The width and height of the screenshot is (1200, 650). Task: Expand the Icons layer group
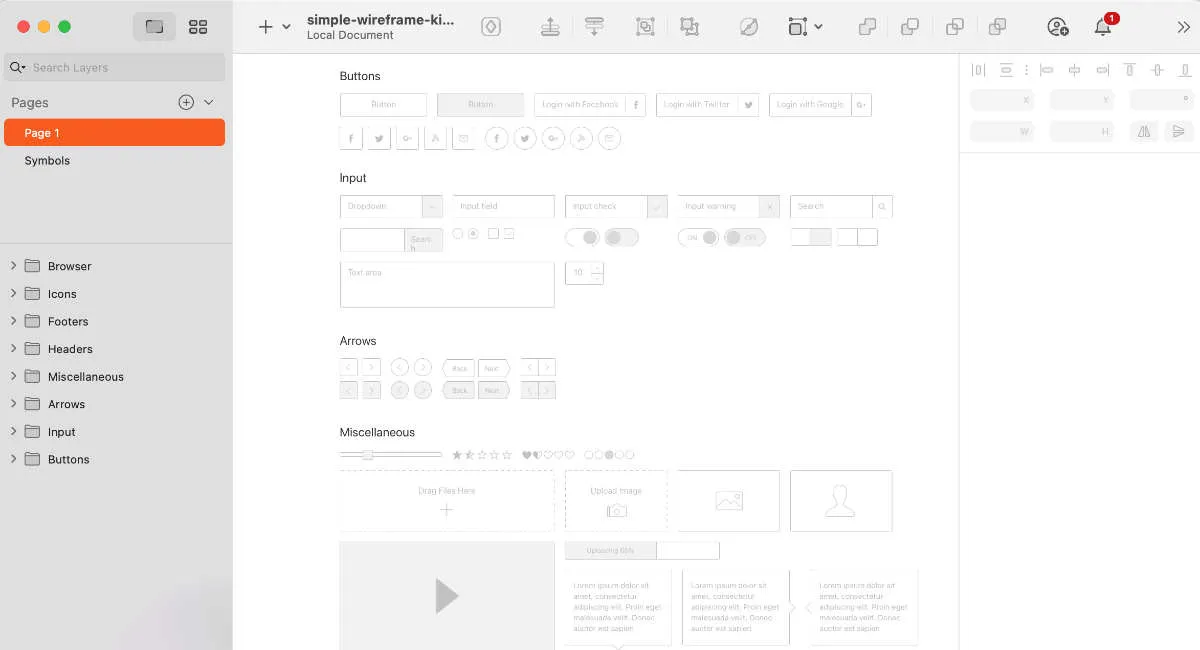tap(13, 294)
